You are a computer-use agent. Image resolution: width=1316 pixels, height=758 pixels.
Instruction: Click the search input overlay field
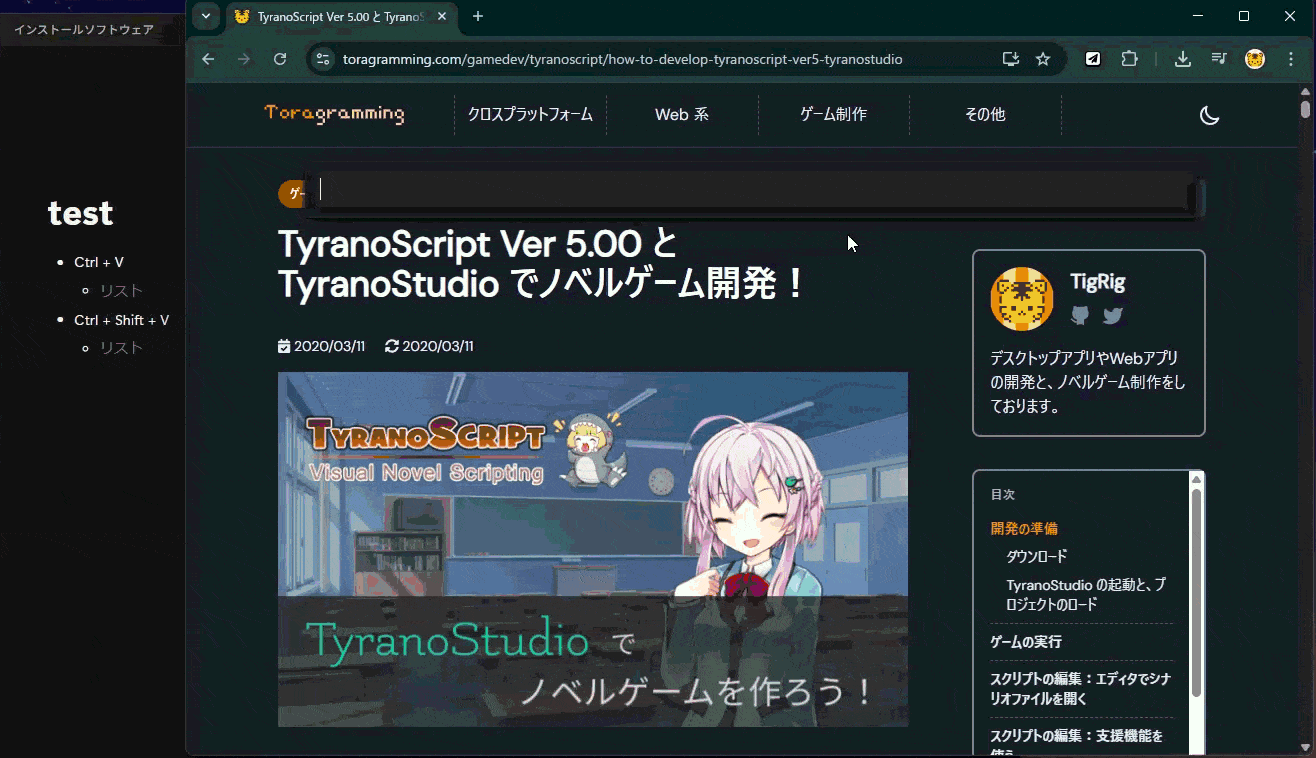[750, 191]
